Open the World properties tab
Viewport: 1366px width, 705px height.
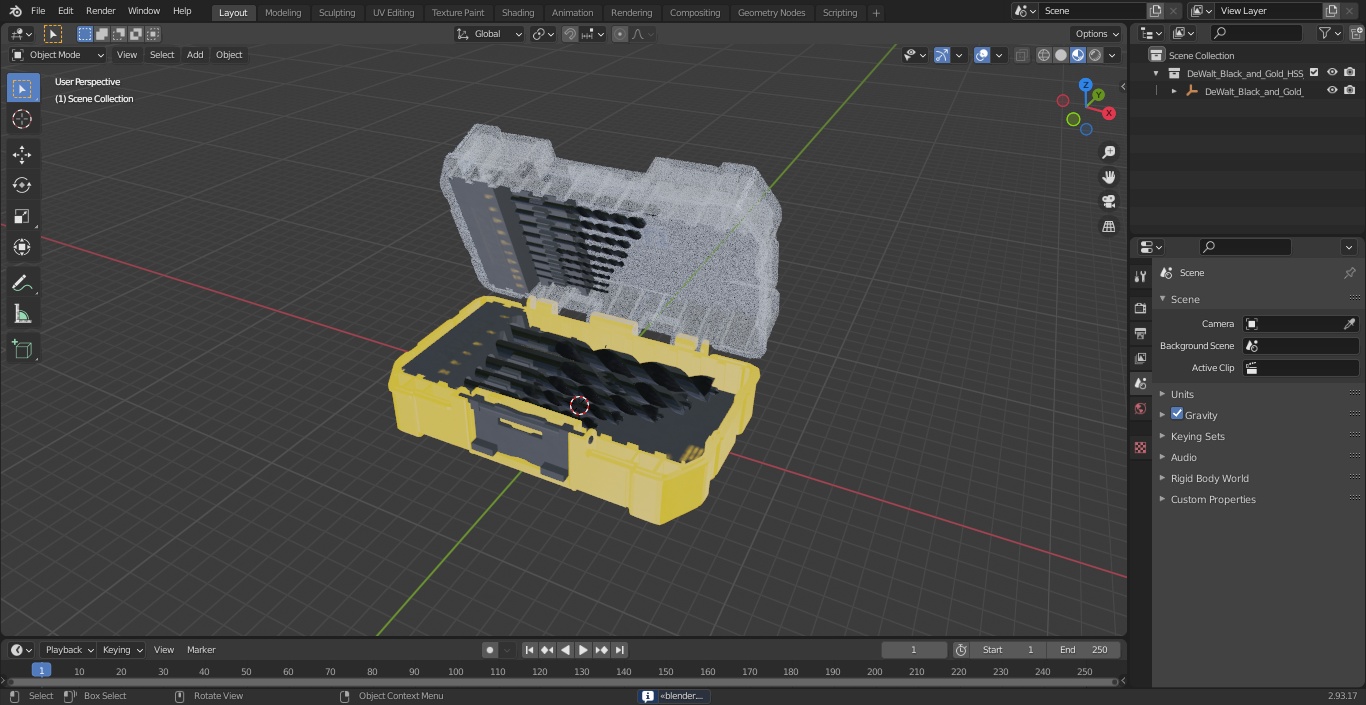(x=1140, y=408)
